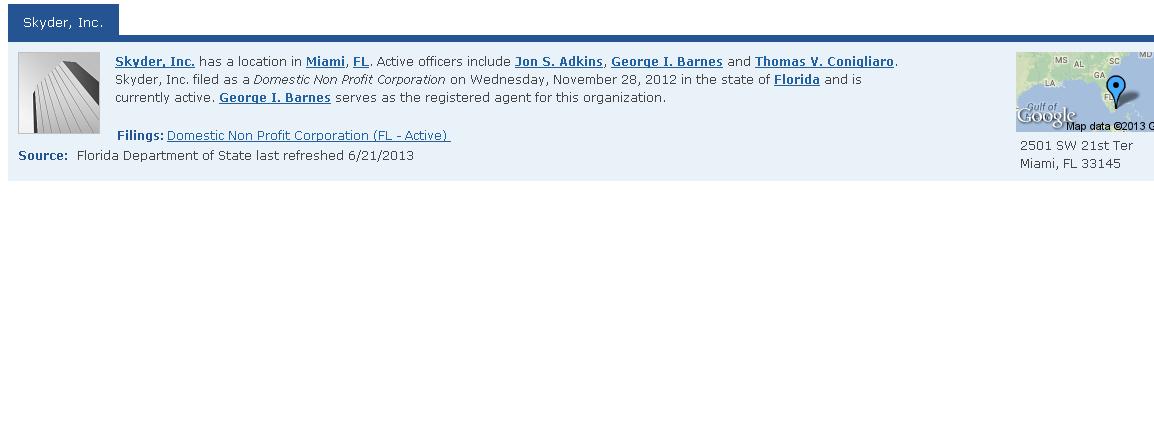
Task: Click the Filings label
Action: (x=140, y=136)
